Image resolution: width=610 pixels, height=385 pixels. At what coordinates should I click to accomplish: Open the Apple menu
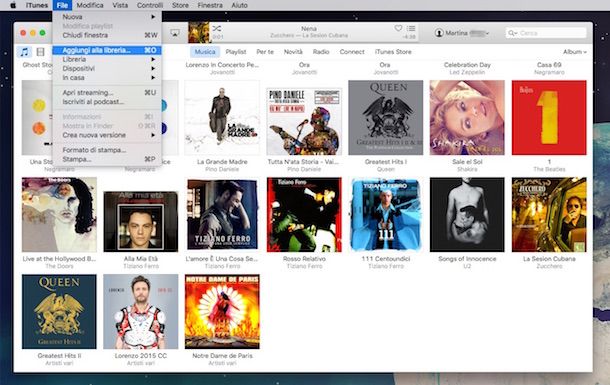coord(13,5)
